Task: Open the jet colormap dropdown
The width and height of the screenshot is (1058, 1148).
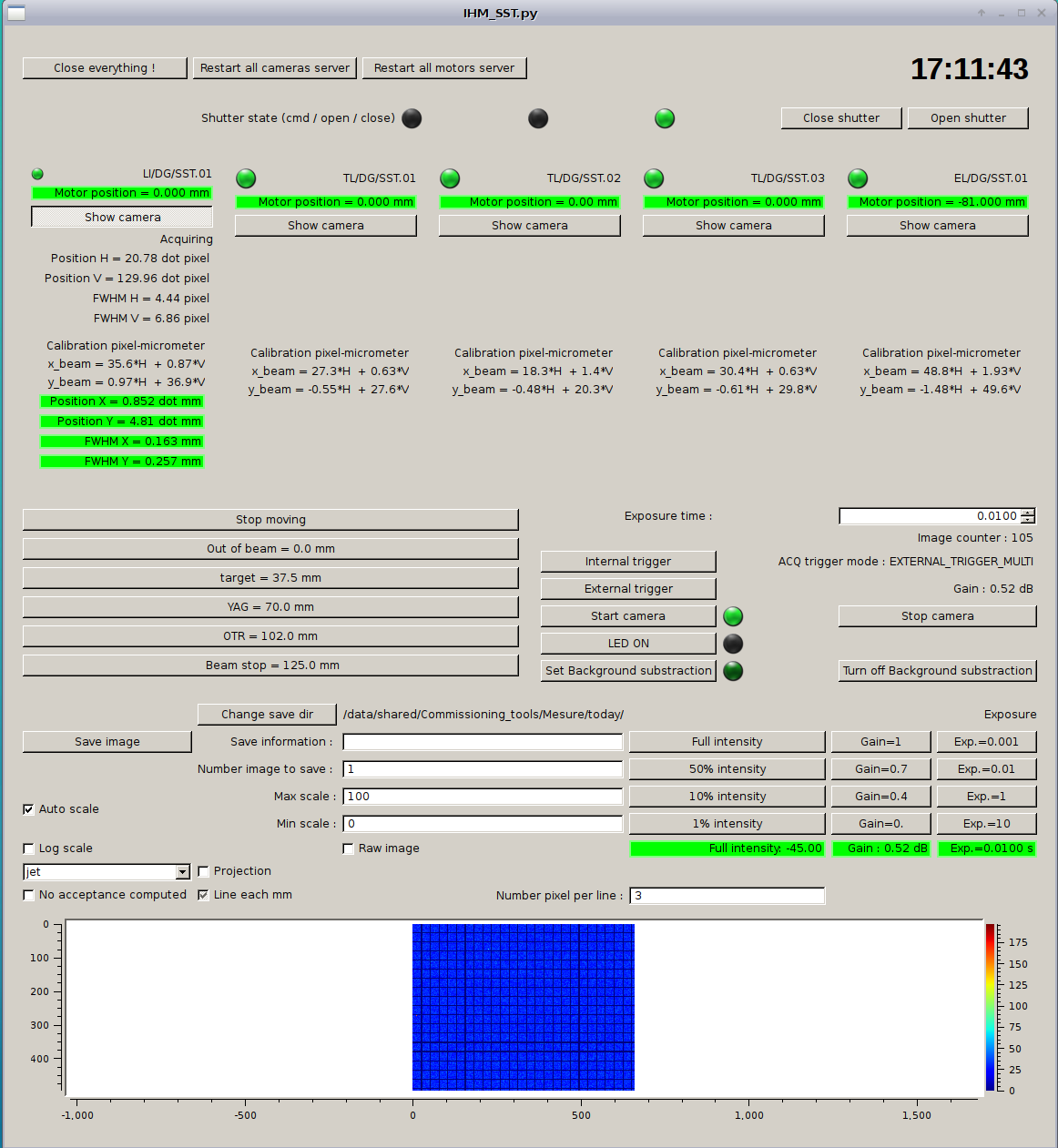Action: pyautogui.click(x=182, y=872)
